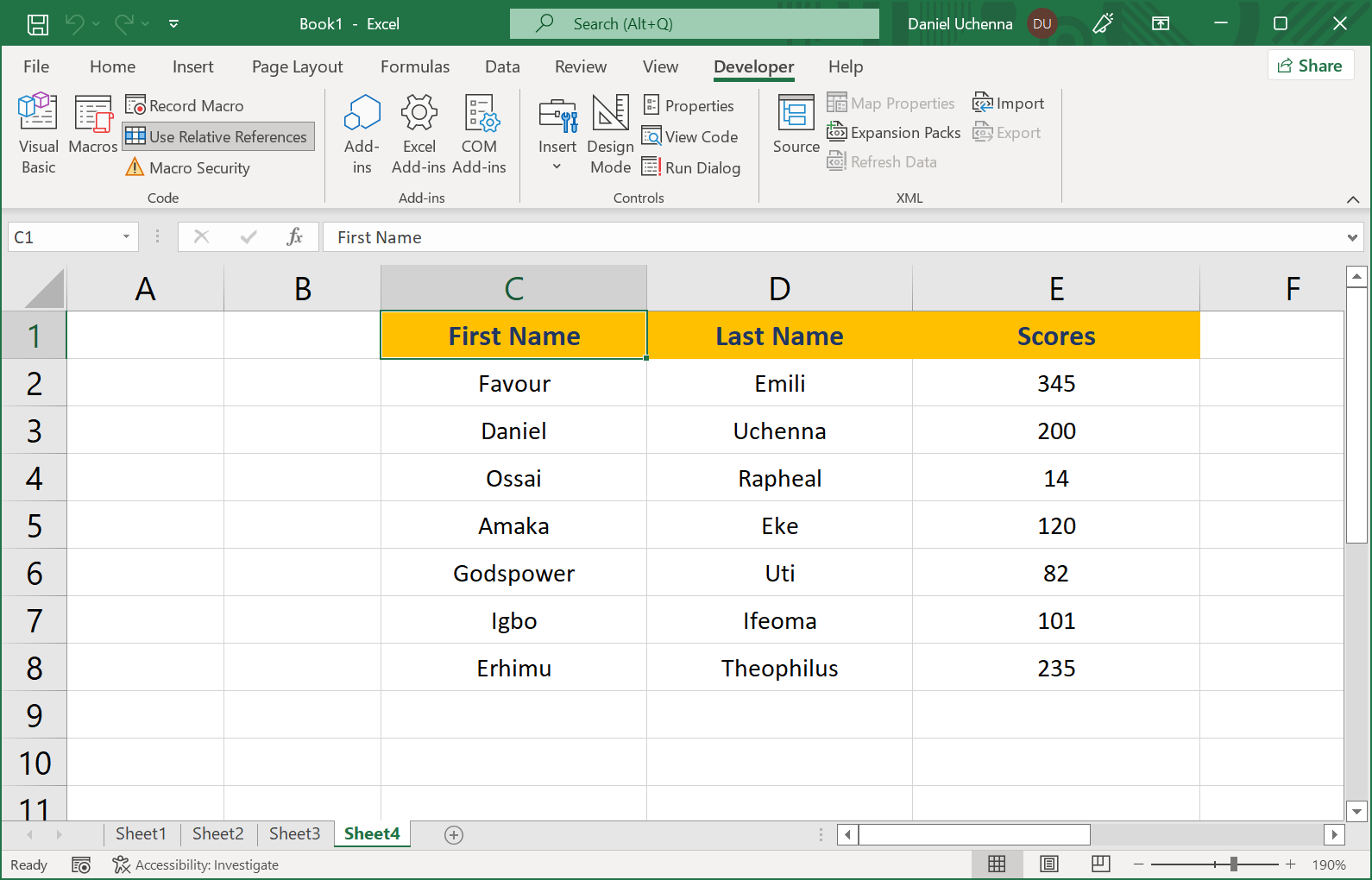Open the Formulas ribbon tab
The height and width of the screenshot is (880, 1372).
(415, 66)
